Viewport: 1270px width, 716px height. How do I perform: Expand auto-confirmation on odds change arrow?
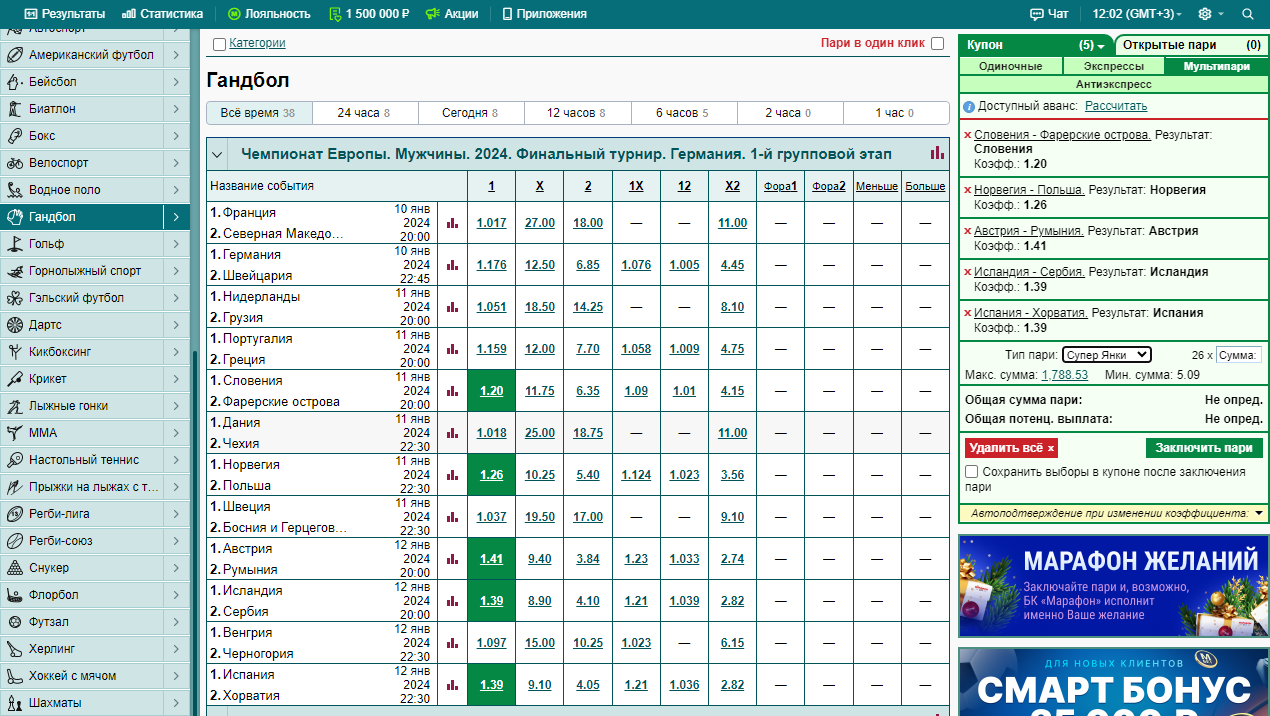tap(1259, 513)
